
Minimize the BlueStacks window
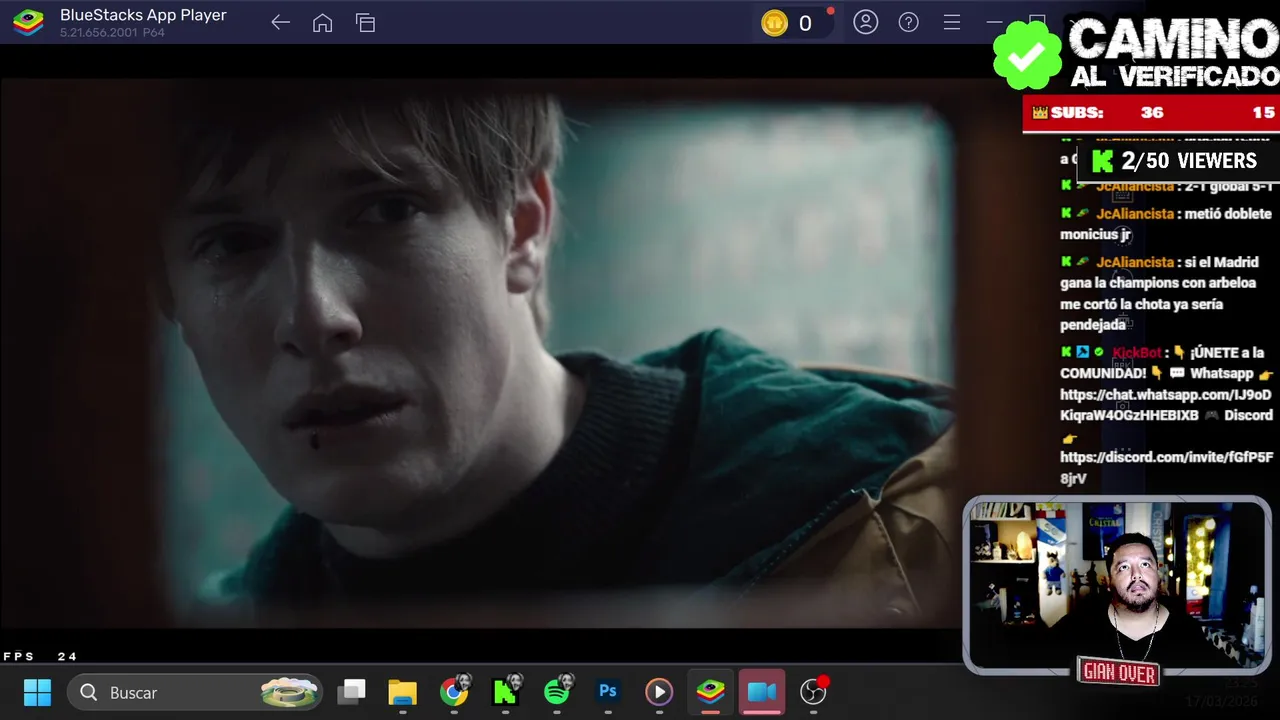[994, 22]
